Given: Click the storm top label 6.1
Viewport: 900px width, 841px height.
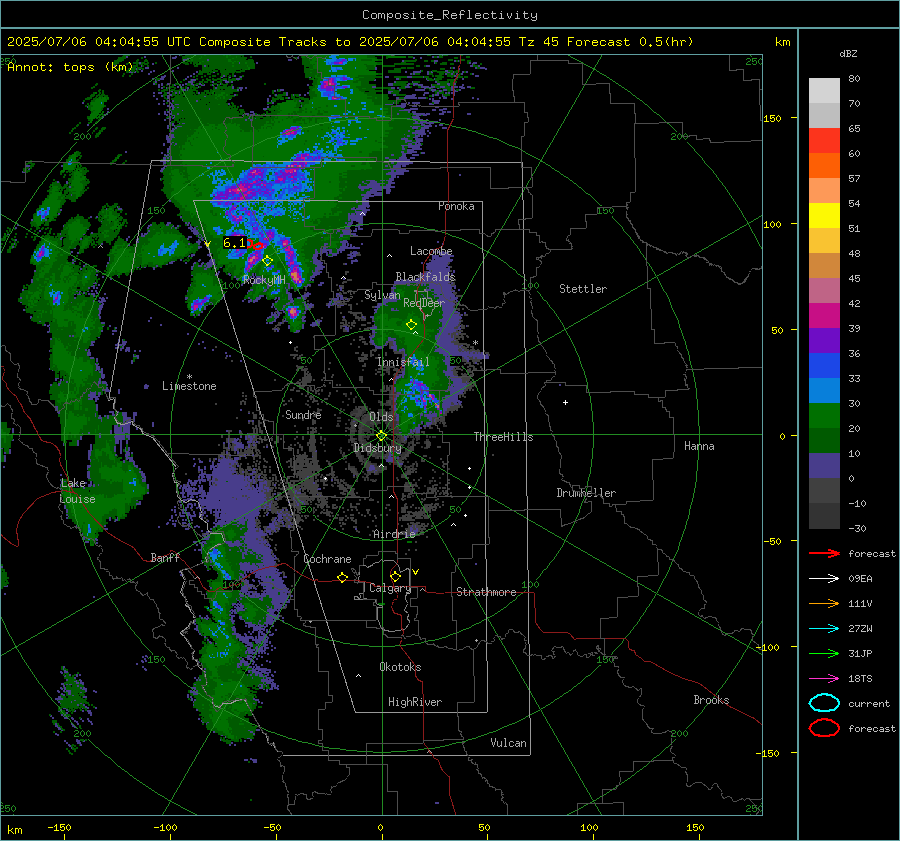Looking at the screenshot, I should pos(234,243).
